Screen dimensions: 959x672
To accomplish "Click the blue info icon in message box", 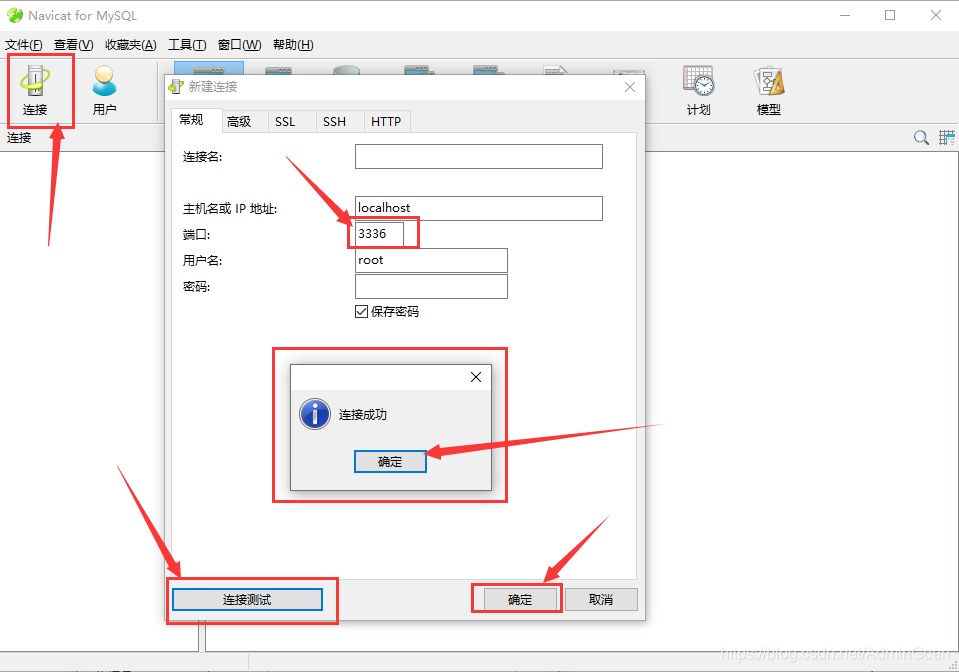I will coord(315,415).
